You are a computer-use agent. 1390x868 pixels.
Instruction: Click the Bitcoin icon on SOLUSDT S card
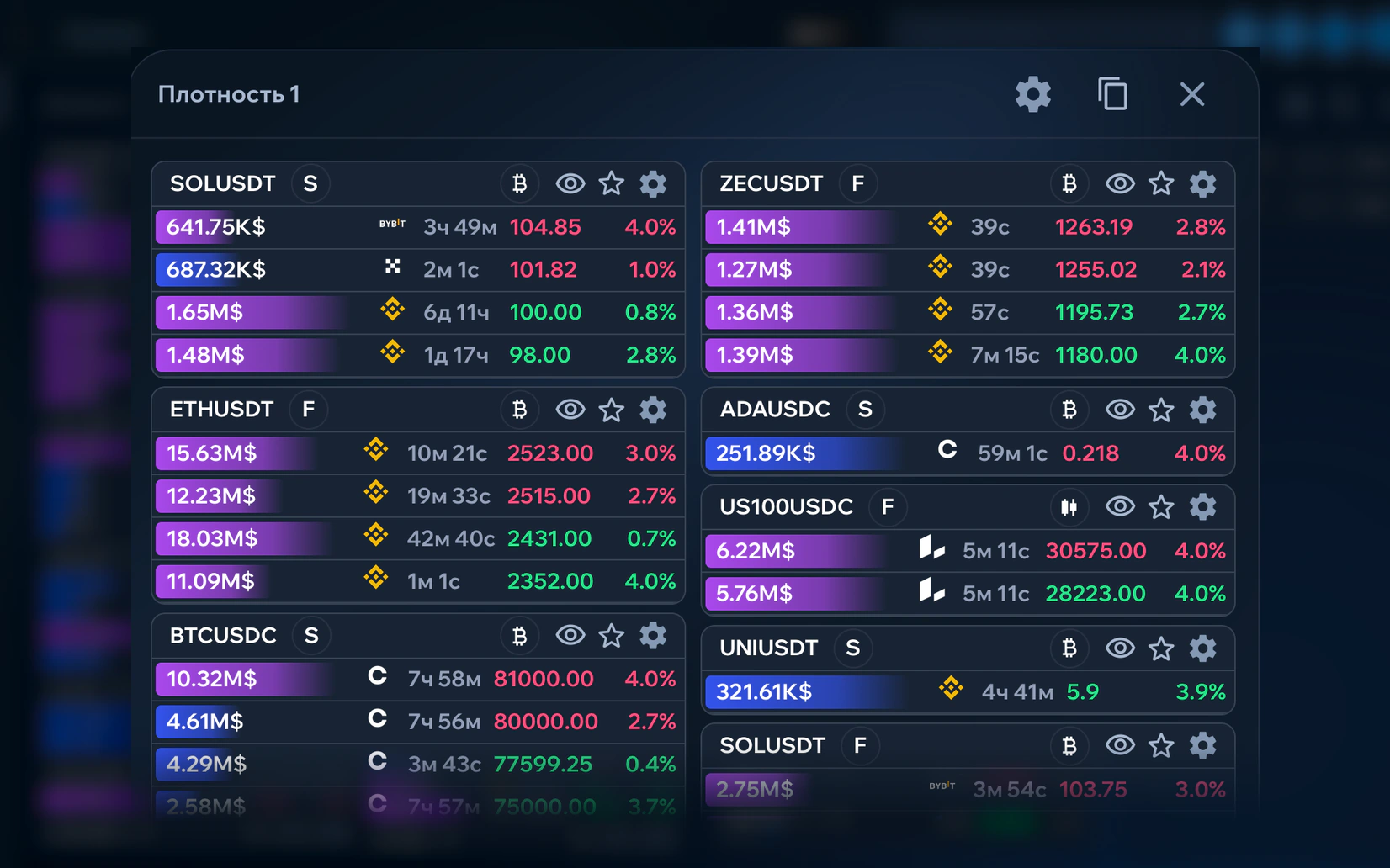point(519,183)
